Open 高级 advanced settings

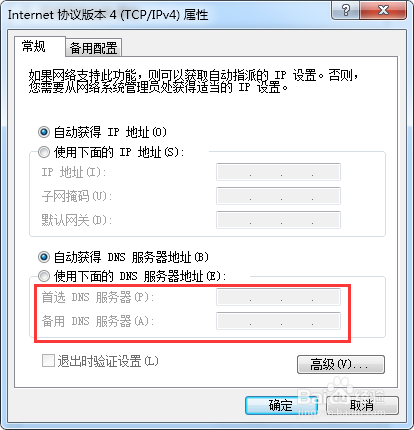click(341, 364)
